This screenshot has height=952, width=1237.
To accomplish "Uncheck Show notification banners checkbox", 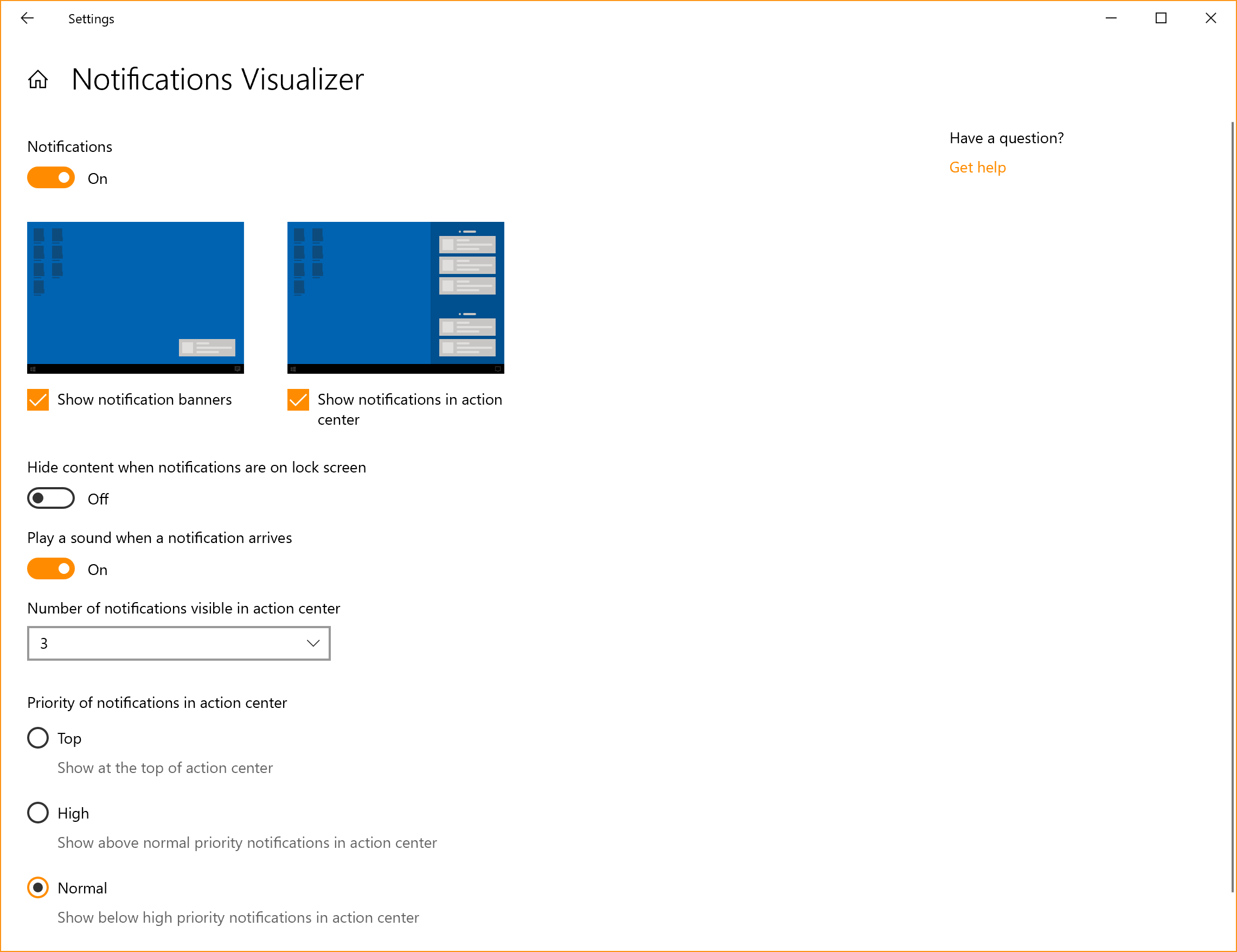I will (x=38, y=399).
